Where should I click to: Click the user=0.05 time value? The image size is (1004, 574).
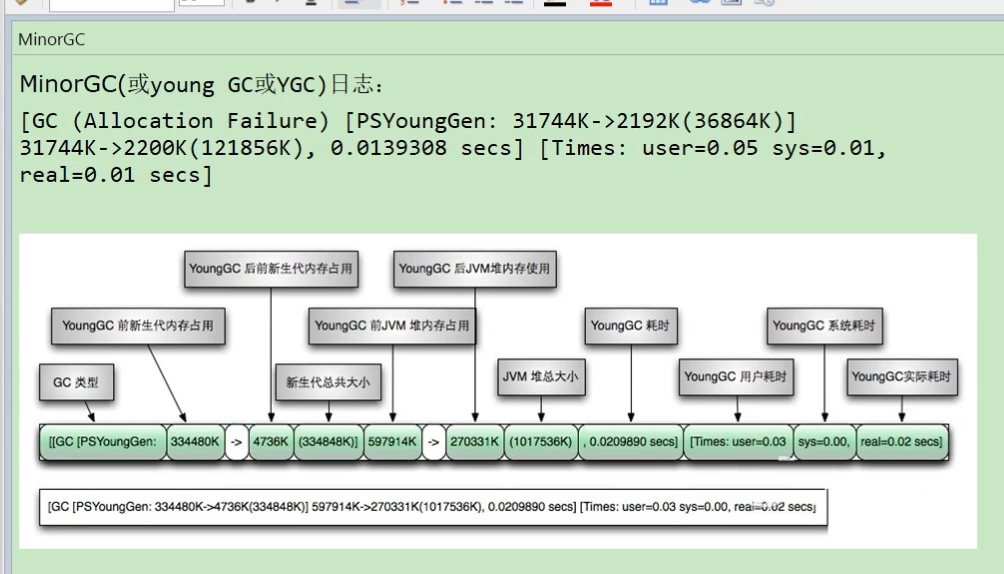(x=699, y=148)
